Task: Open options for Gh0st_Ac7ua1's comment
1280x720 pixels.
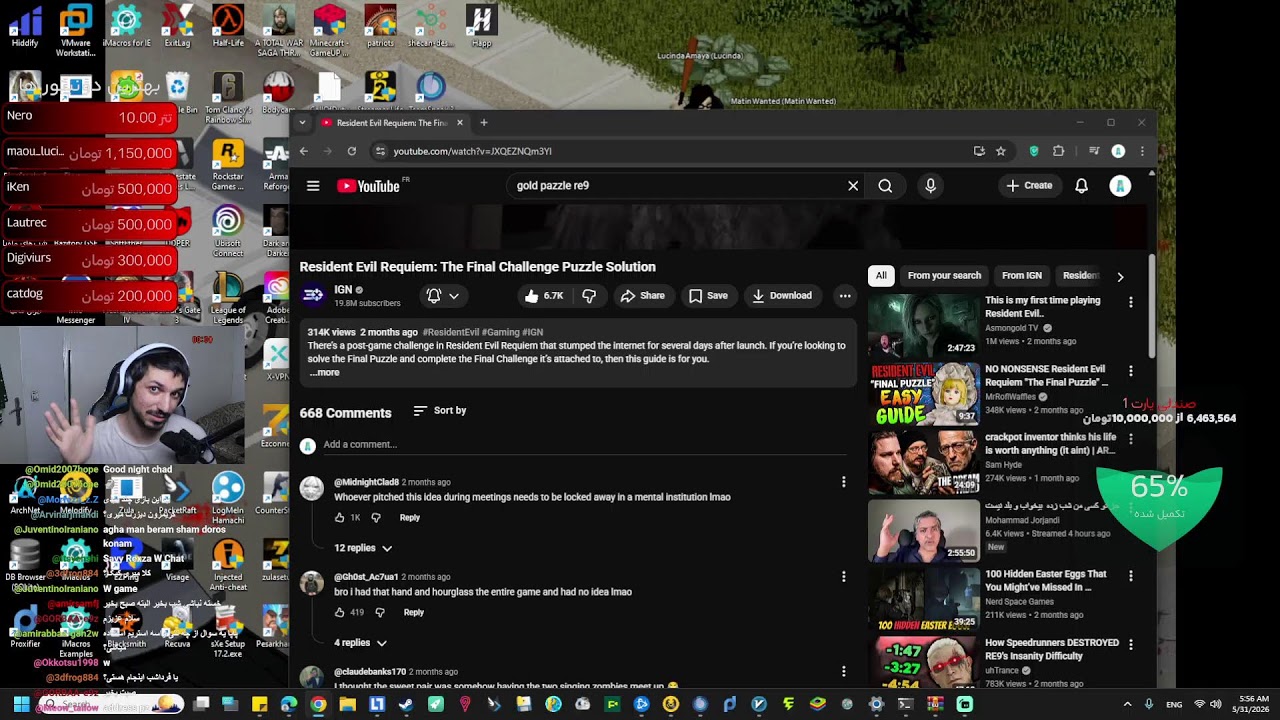Action: click(844, 577)
